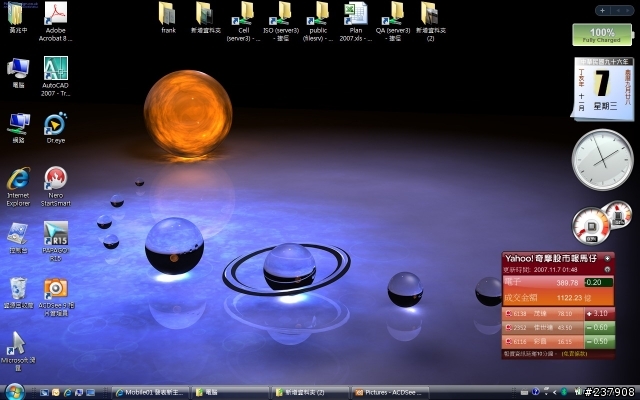Viewport: 640px width, 400px height.
Task: Switch to the 電腦 window taskbar button
Action: 230,393
